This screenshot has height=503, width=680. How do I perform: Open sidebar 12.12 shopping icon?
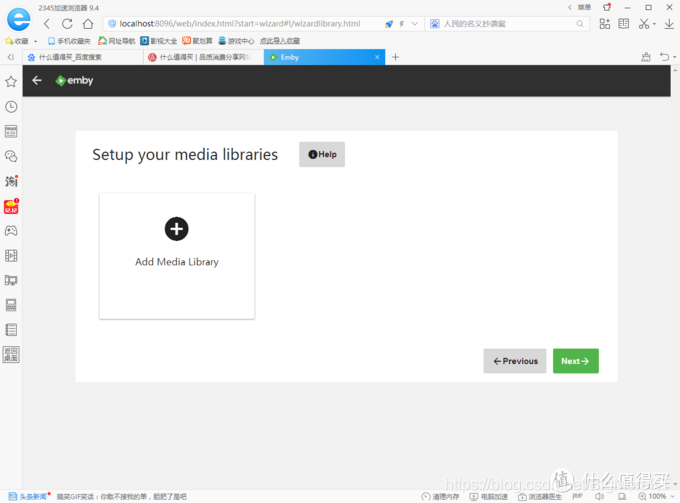coord(11,206)
